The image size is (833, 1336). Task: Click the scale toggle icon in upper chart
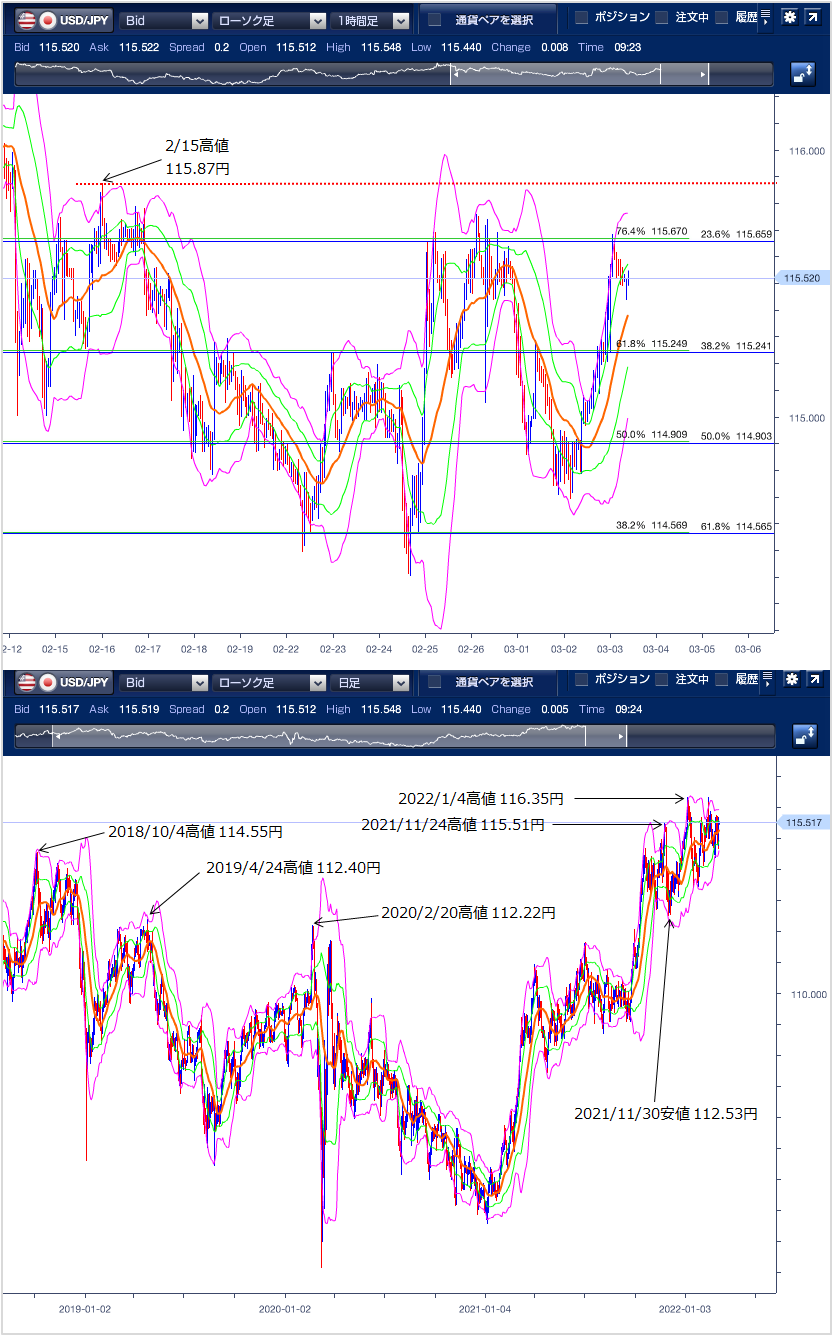[802, 73]
